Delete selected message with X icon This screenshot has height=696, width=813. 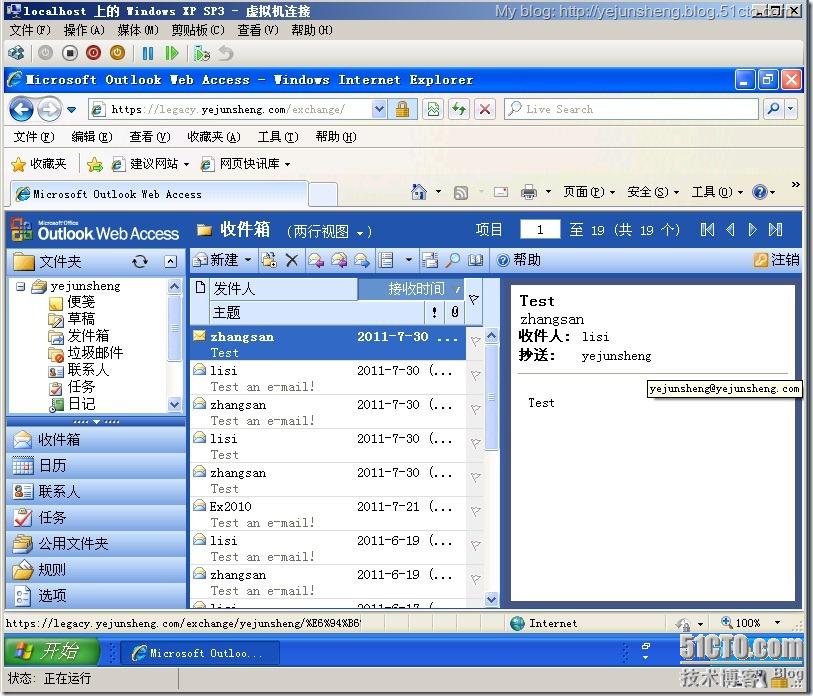292,260
